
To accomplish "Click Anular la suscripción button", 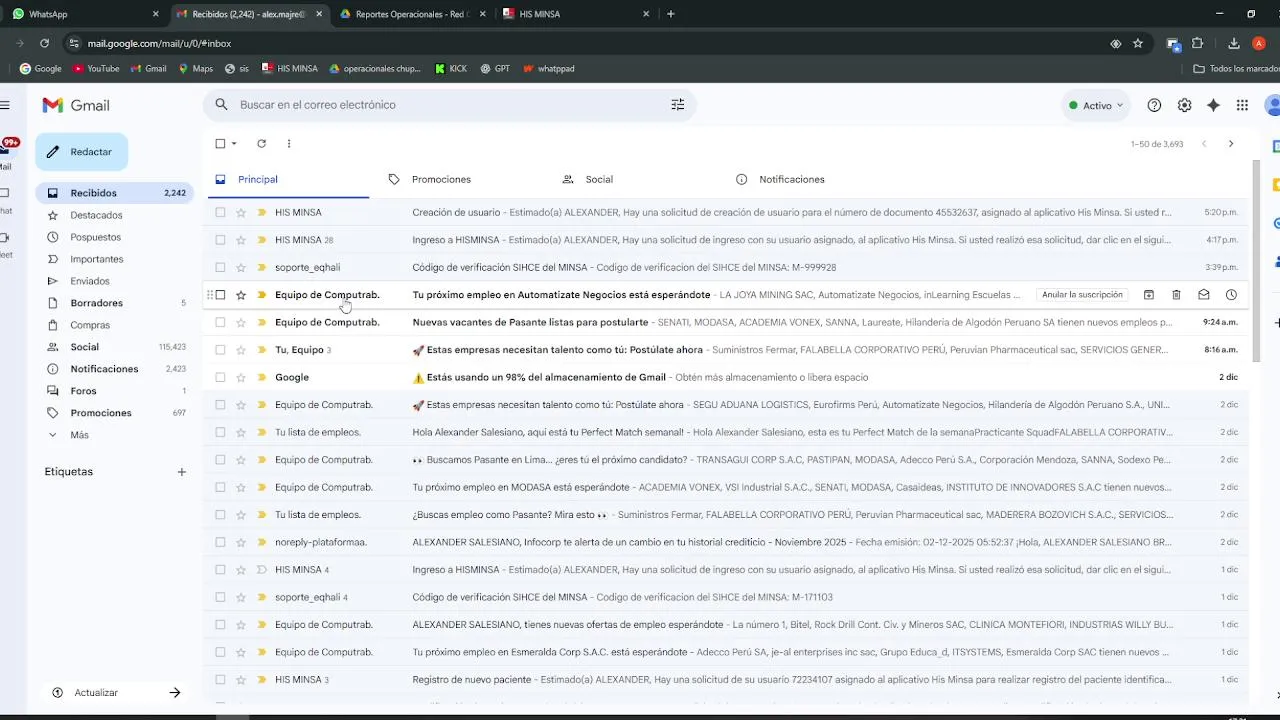I will point(1082,295).
